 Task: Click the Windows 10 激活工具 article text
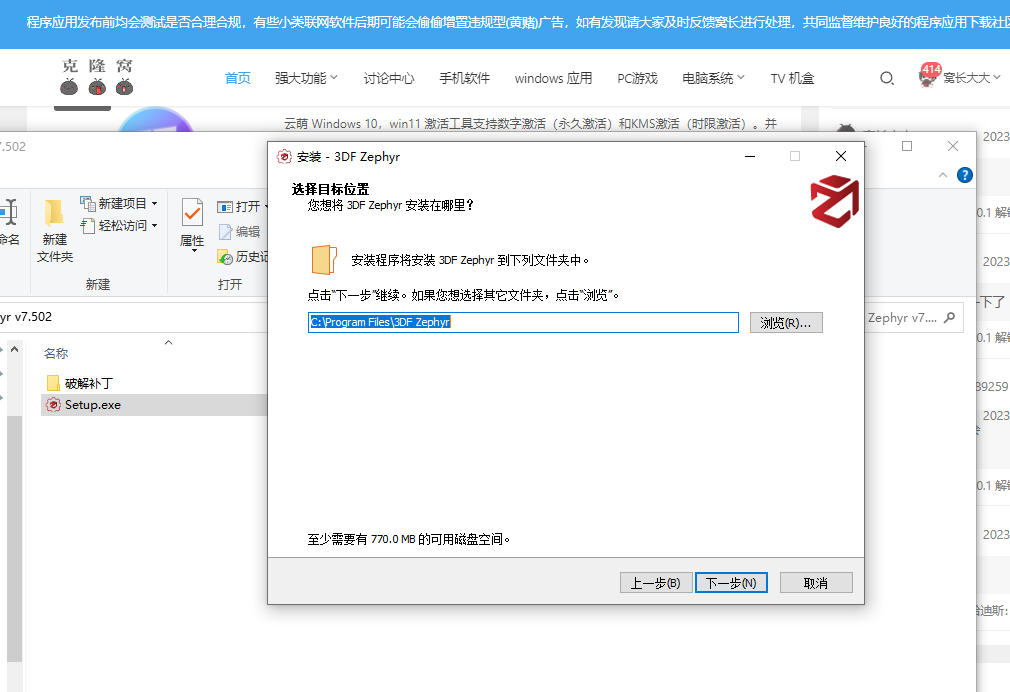531,123
